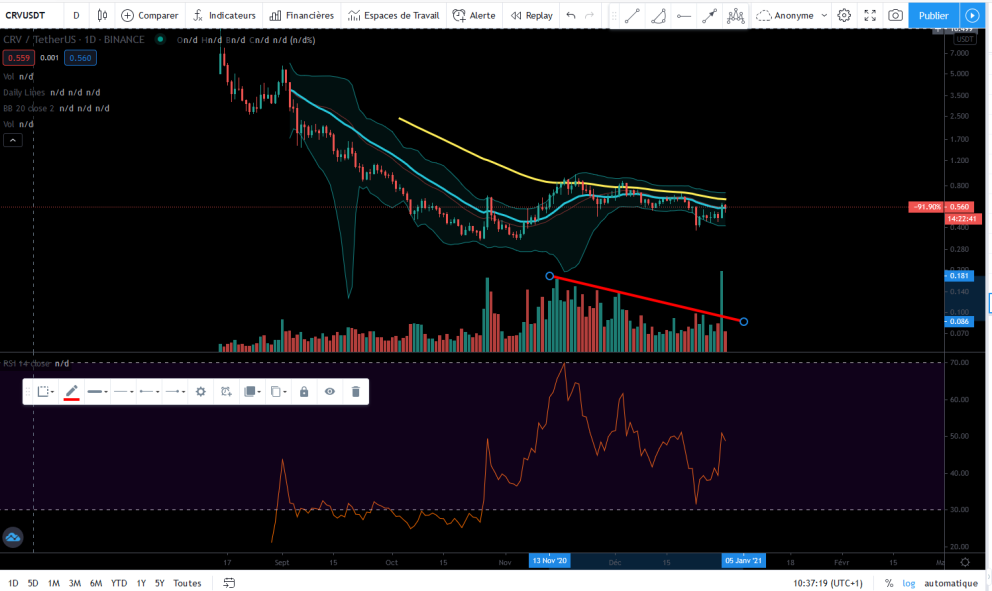Change line color with red pencil swatch
This screenshot has width=992, height=591.
(x=71, y=392)
